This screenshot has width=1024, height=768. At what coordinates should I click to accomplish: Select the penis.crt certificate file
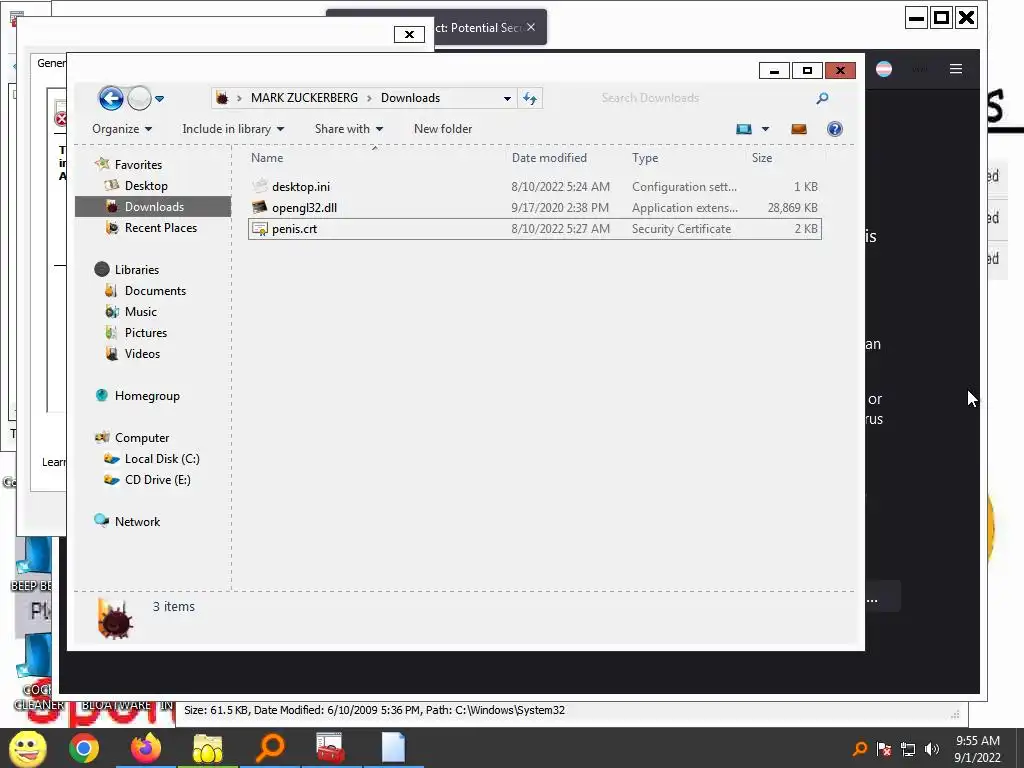tap(535, 229)
